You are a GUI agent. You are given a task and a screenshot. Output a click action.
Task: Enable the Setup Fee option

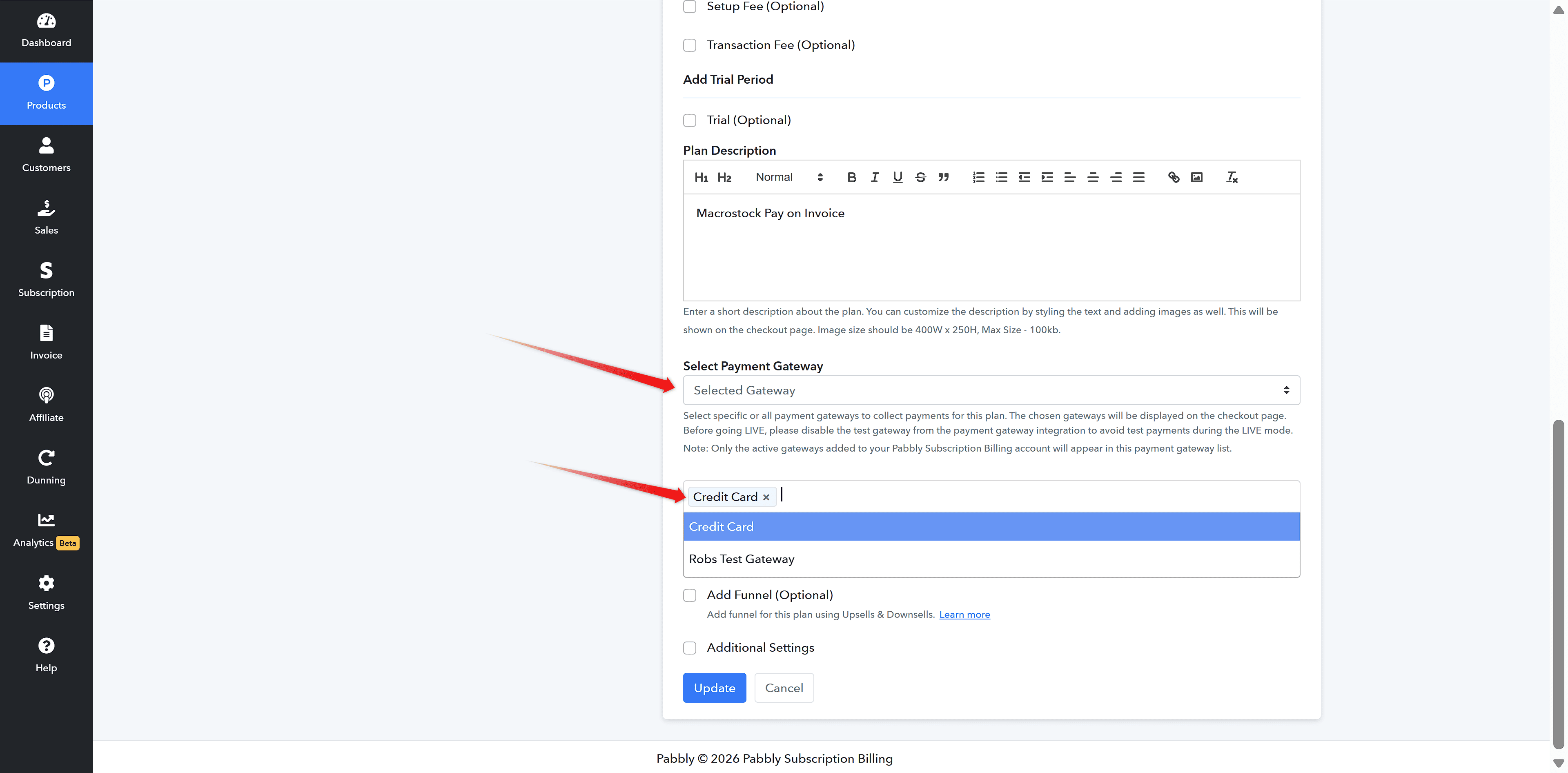pyautogui.click(x=690, y=7)
